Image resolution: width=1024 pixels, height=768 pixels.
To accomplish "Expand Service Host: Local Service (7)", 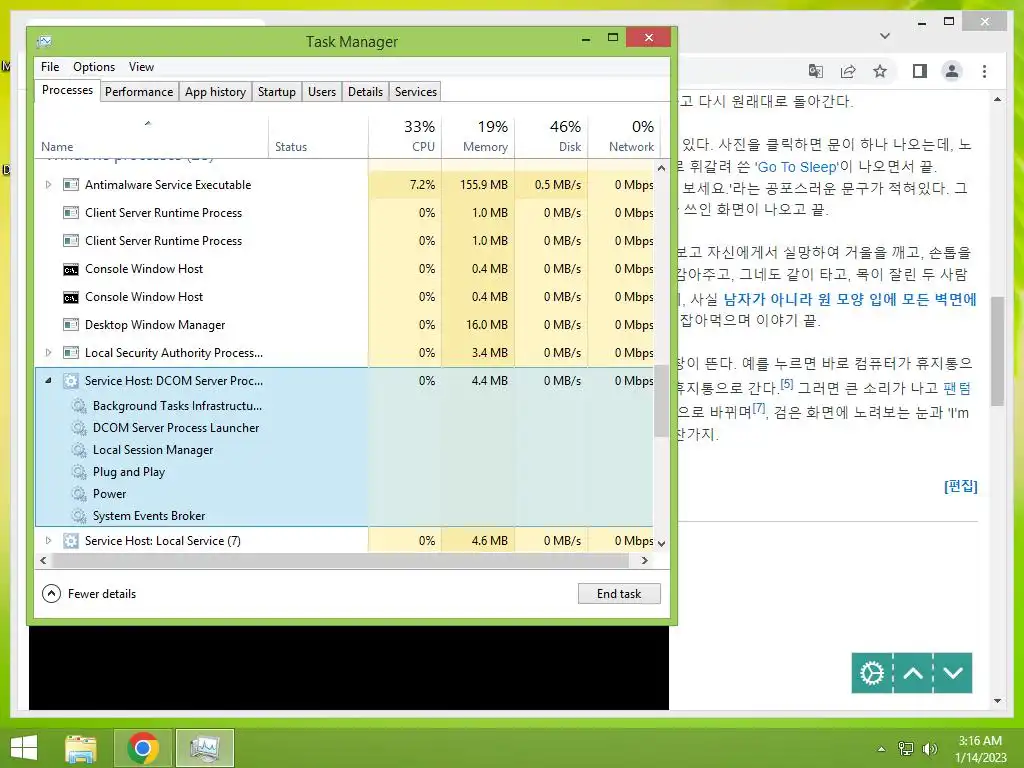I will pyautogui.click(x=48, y=541).
